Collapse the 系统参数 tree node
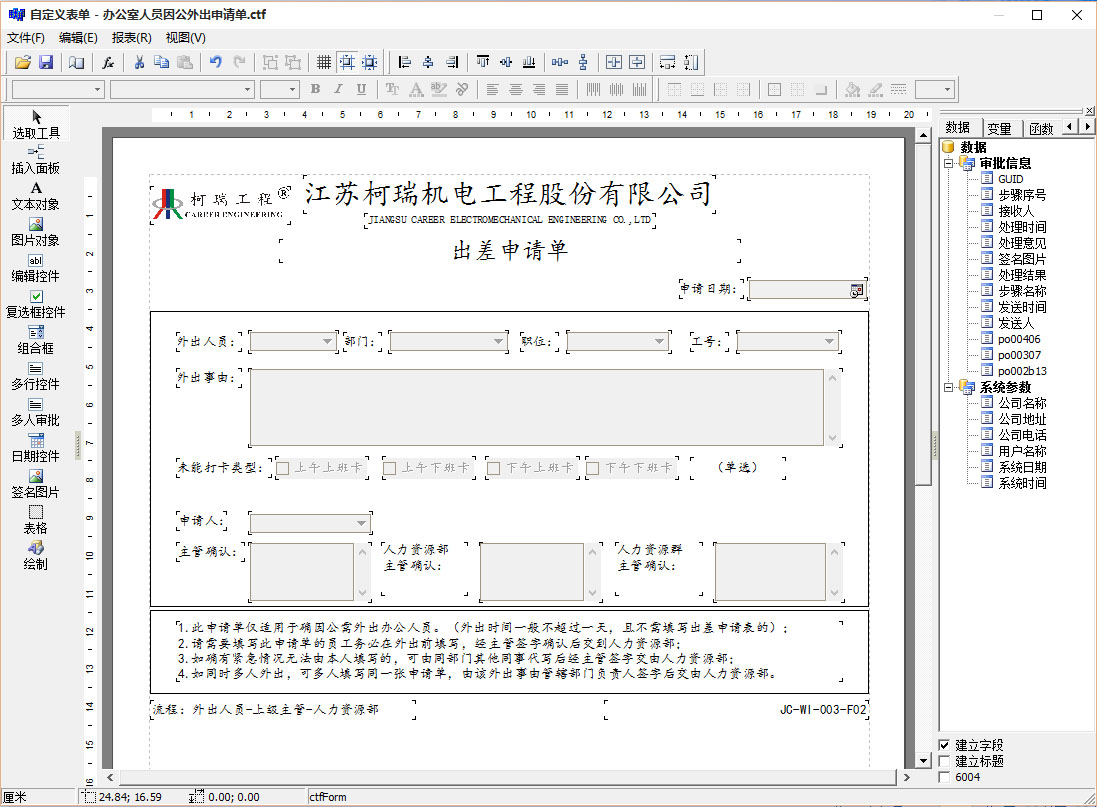The width and height of the screenshot is (1097, 807). 948,387
